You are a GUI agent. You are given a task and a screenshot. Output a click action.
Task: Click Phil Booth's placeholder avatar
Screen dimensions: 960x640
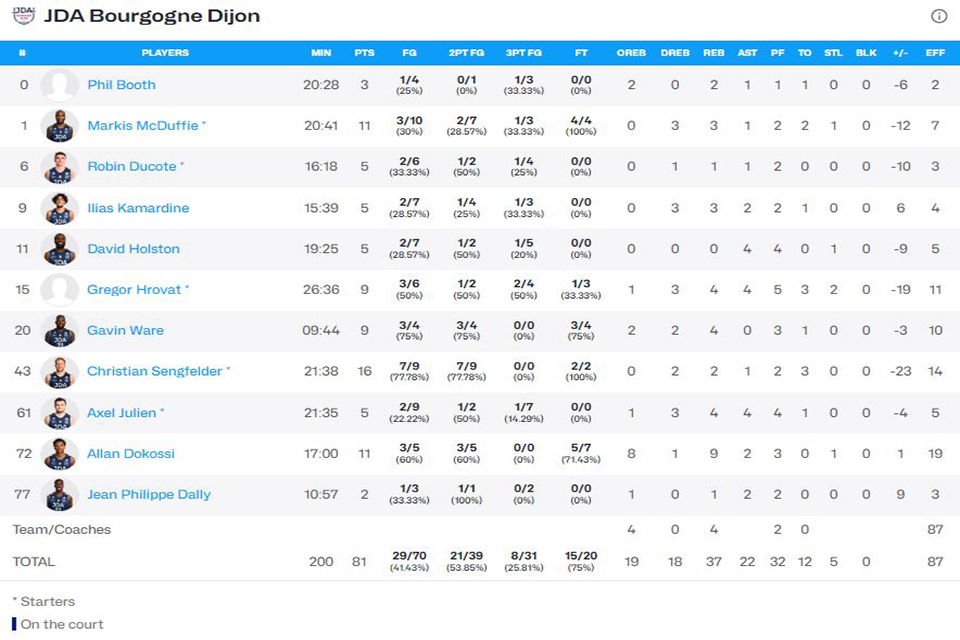point(59,85)
